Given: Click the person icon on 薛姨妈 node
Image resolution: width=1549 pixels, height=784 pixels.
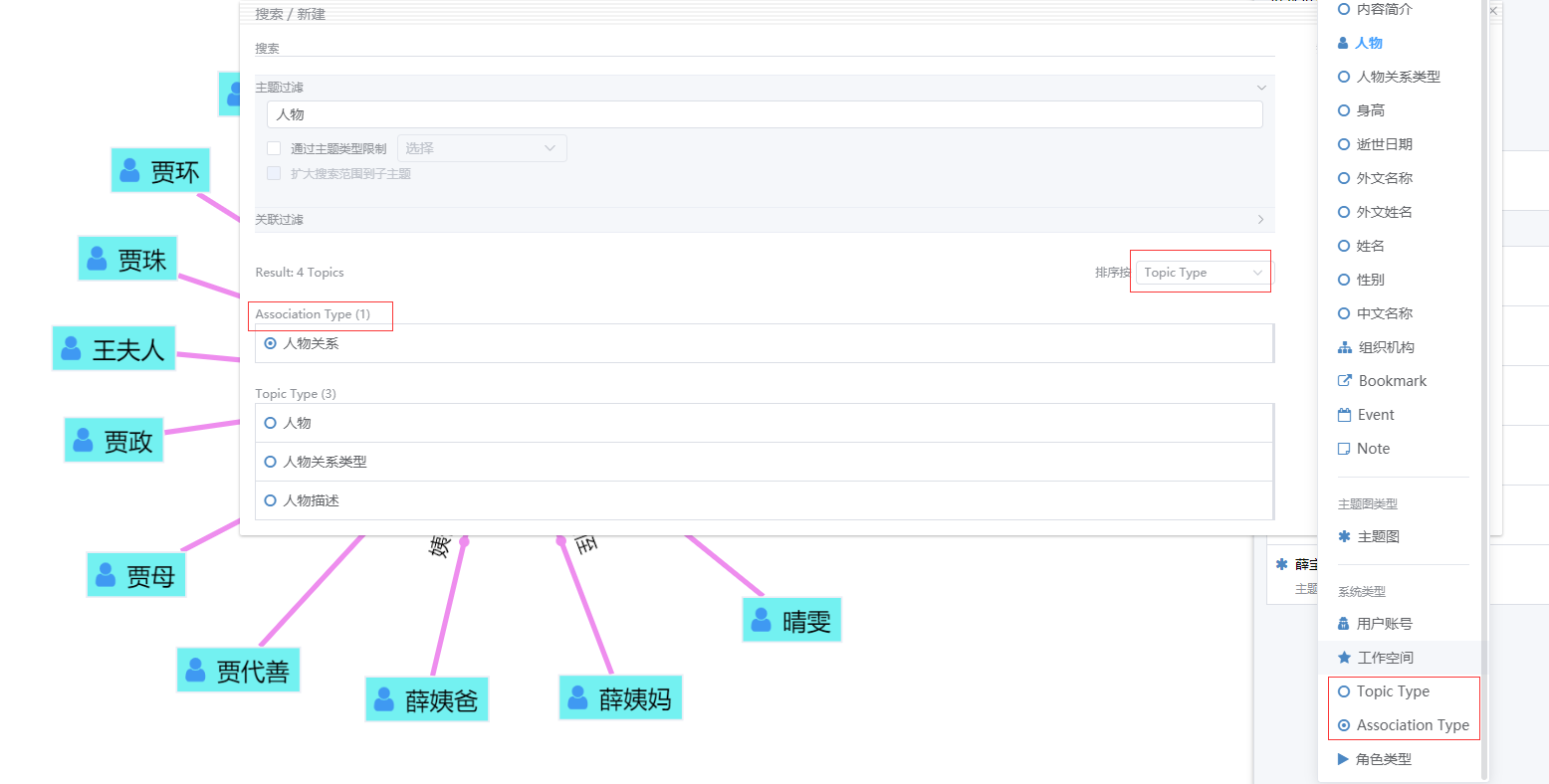Looking at the screenshot, I should tap(577, 698).
